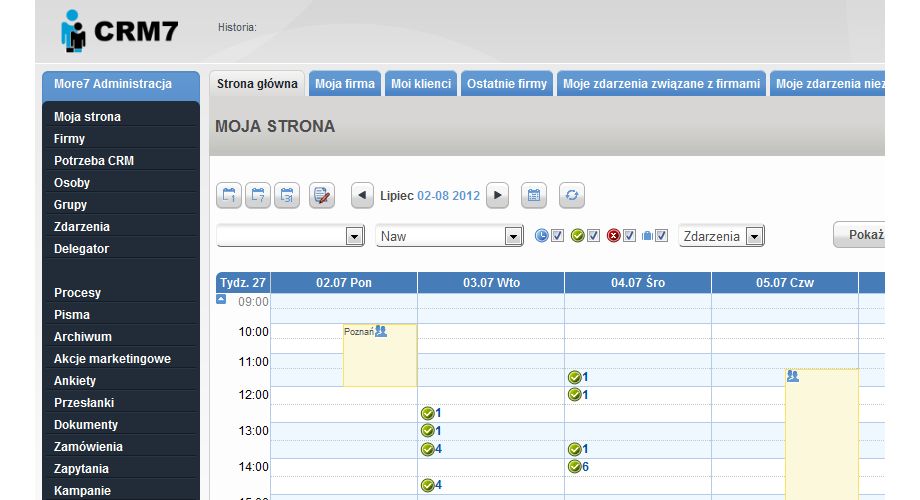Click people icon on Thursday event
920x500 pixels.
[793, 376]
